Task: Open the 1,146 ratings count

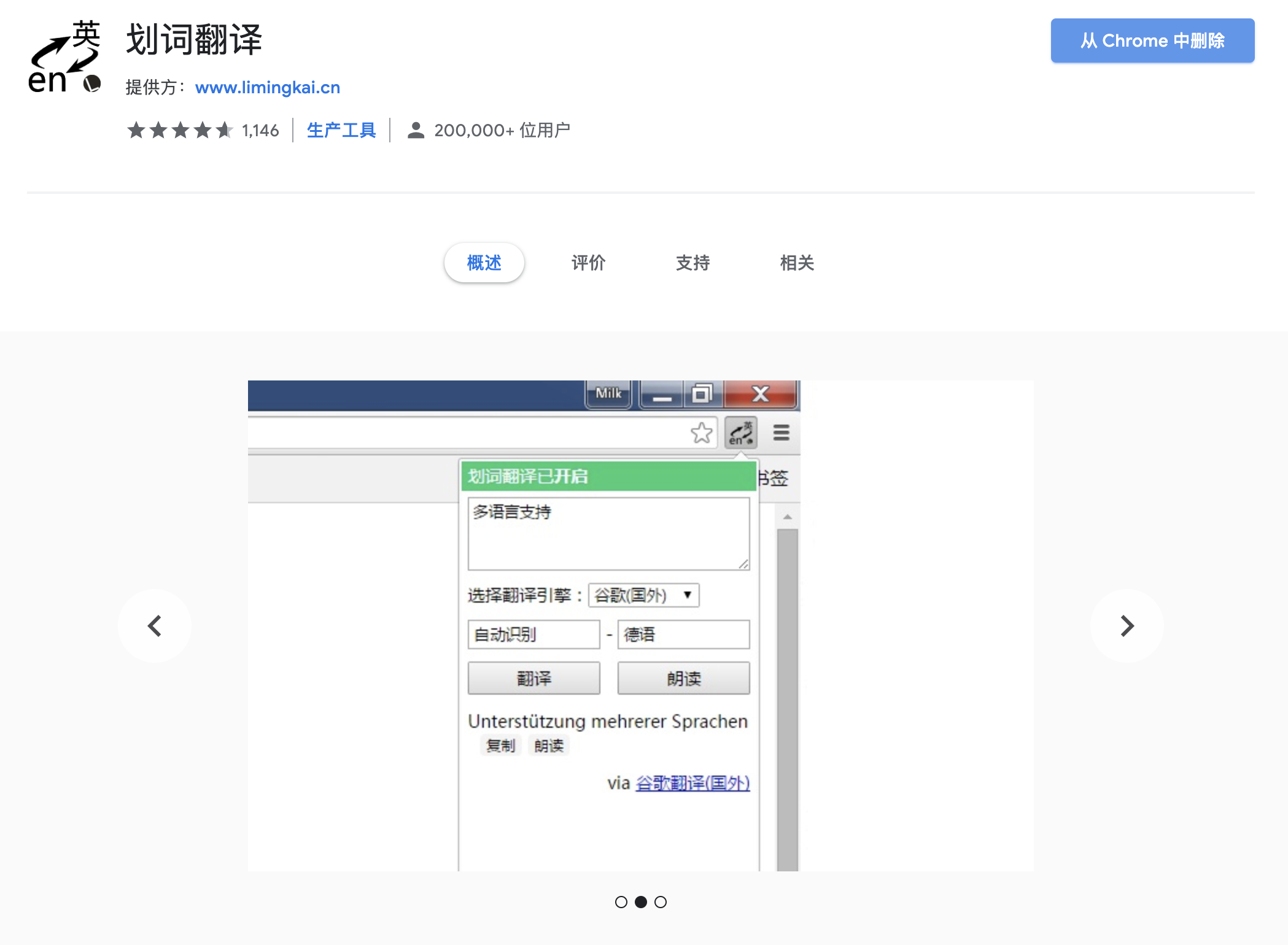Action: coord(260,130)
